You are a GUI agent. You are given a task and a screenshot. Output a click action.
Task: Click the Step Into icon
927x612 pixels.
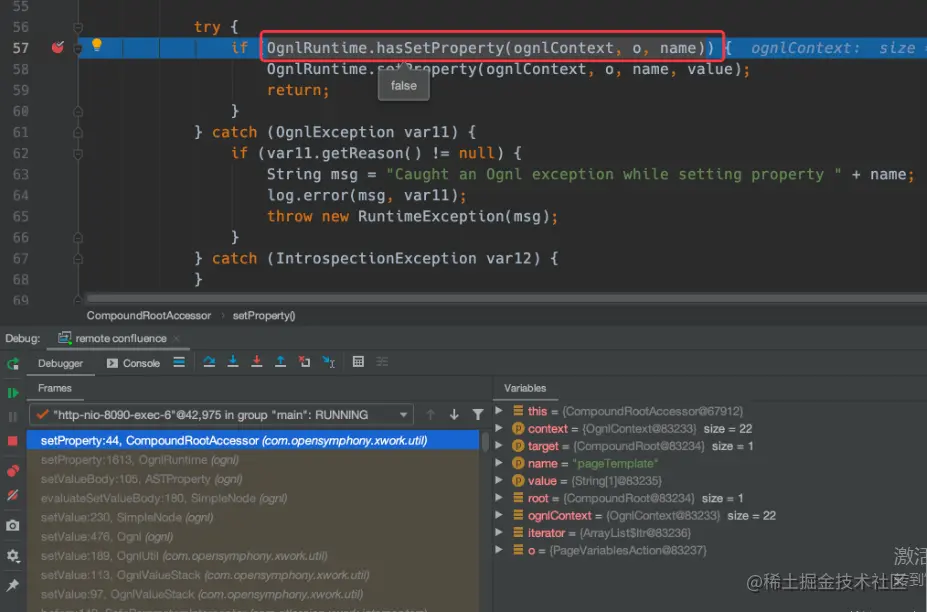click(233, 362)
